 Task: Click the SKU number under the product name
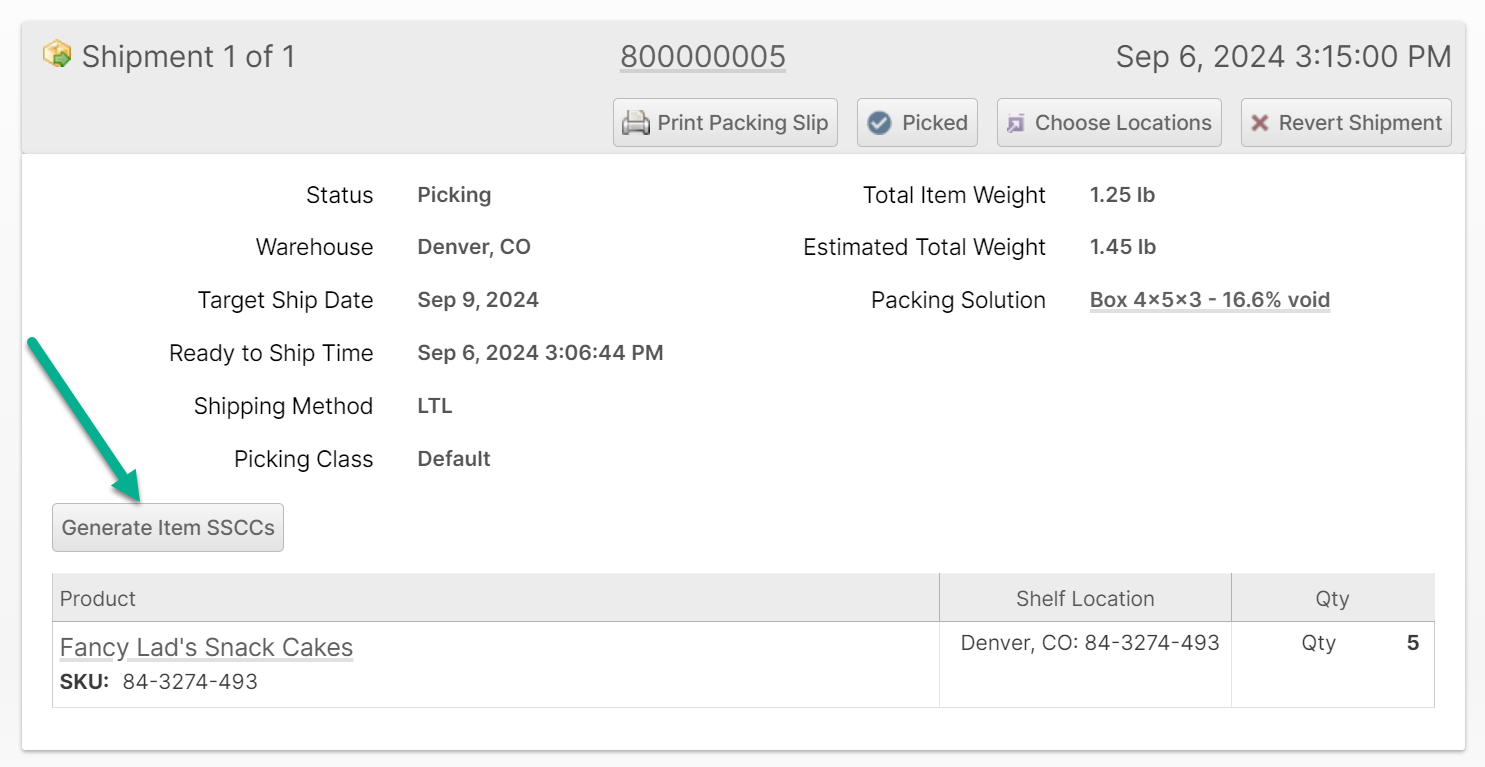point(190,682)
